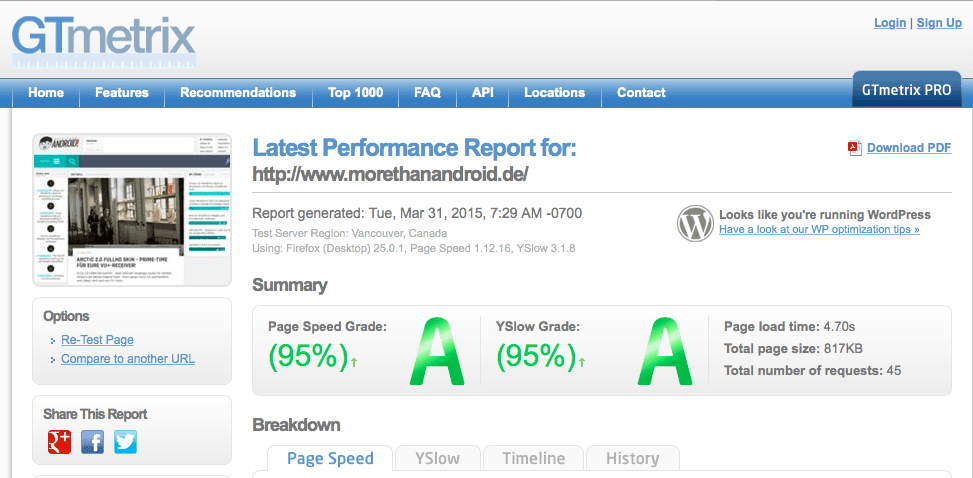Open the Download PDF link
973x478 pixels.
tap(908, 148)
